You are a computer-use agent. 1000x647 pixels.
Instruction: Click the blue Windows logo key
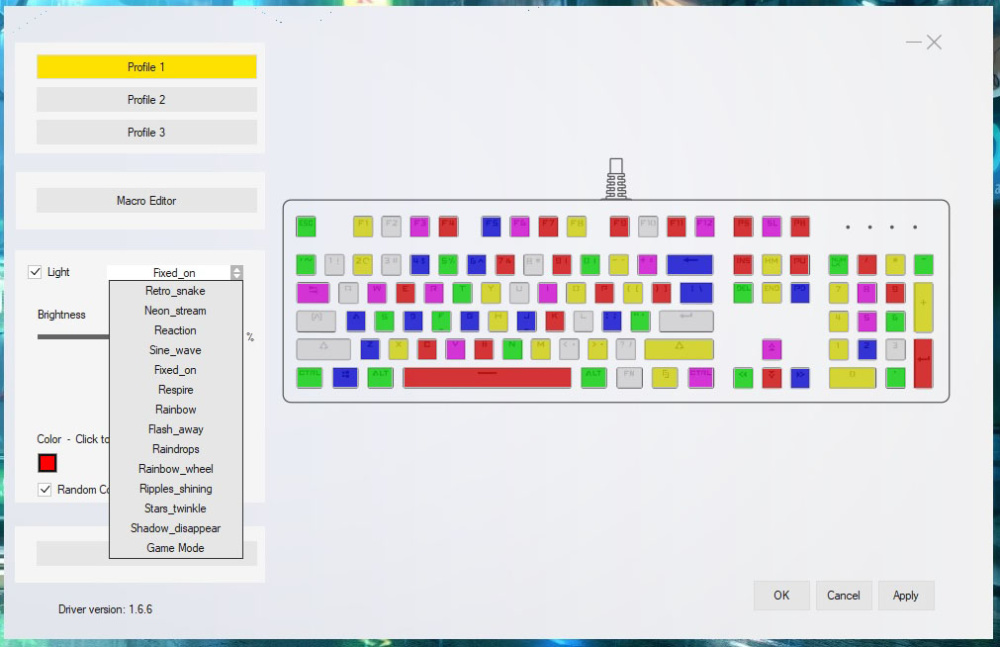[x=345, y=378]
